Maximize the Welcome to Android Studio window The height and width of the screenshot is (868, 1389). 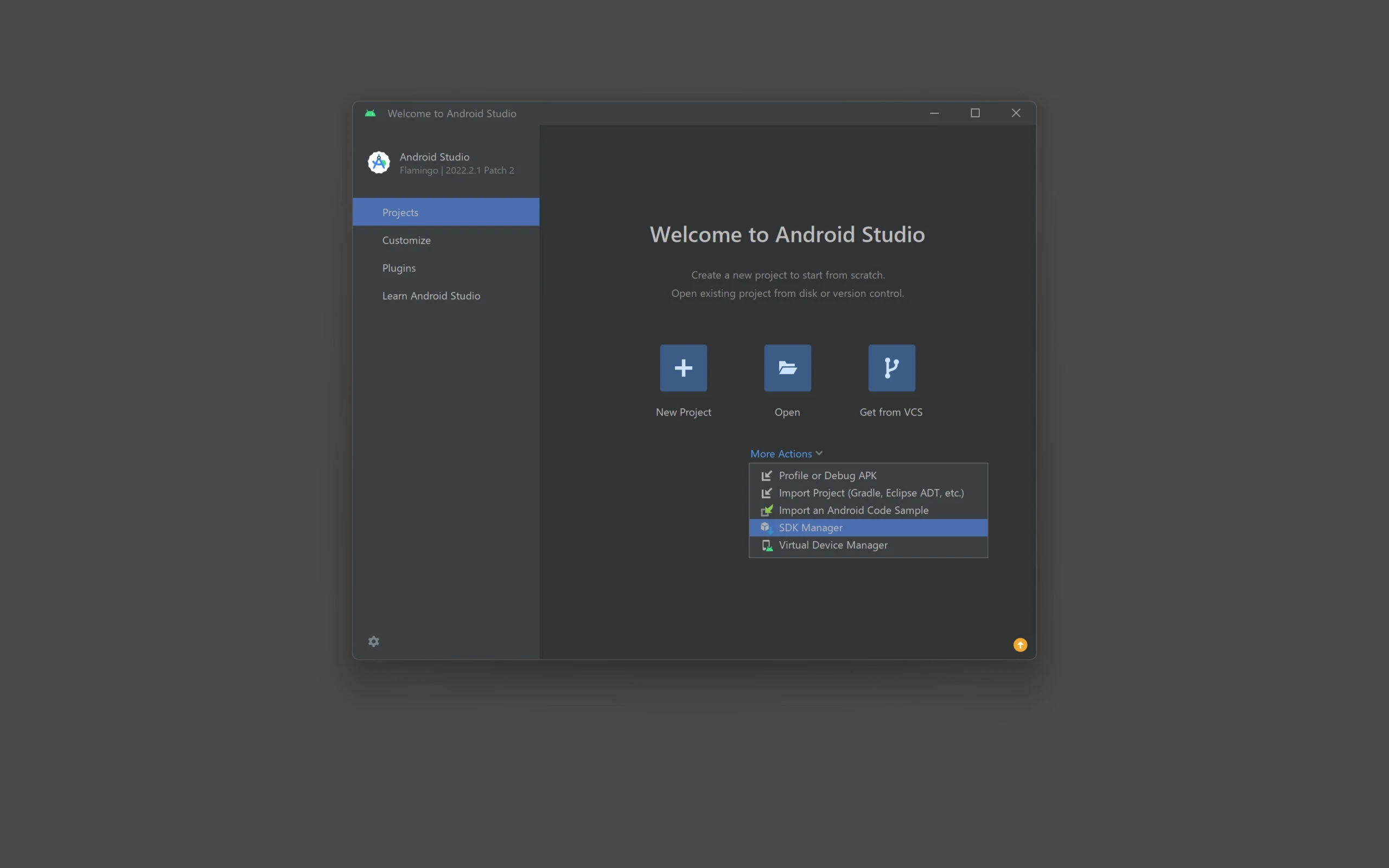coord(974,113)
